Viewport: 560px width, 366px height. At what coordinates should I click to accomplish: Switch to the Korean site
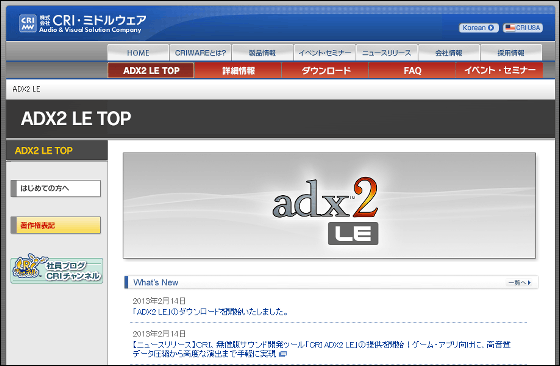(479, 28)
